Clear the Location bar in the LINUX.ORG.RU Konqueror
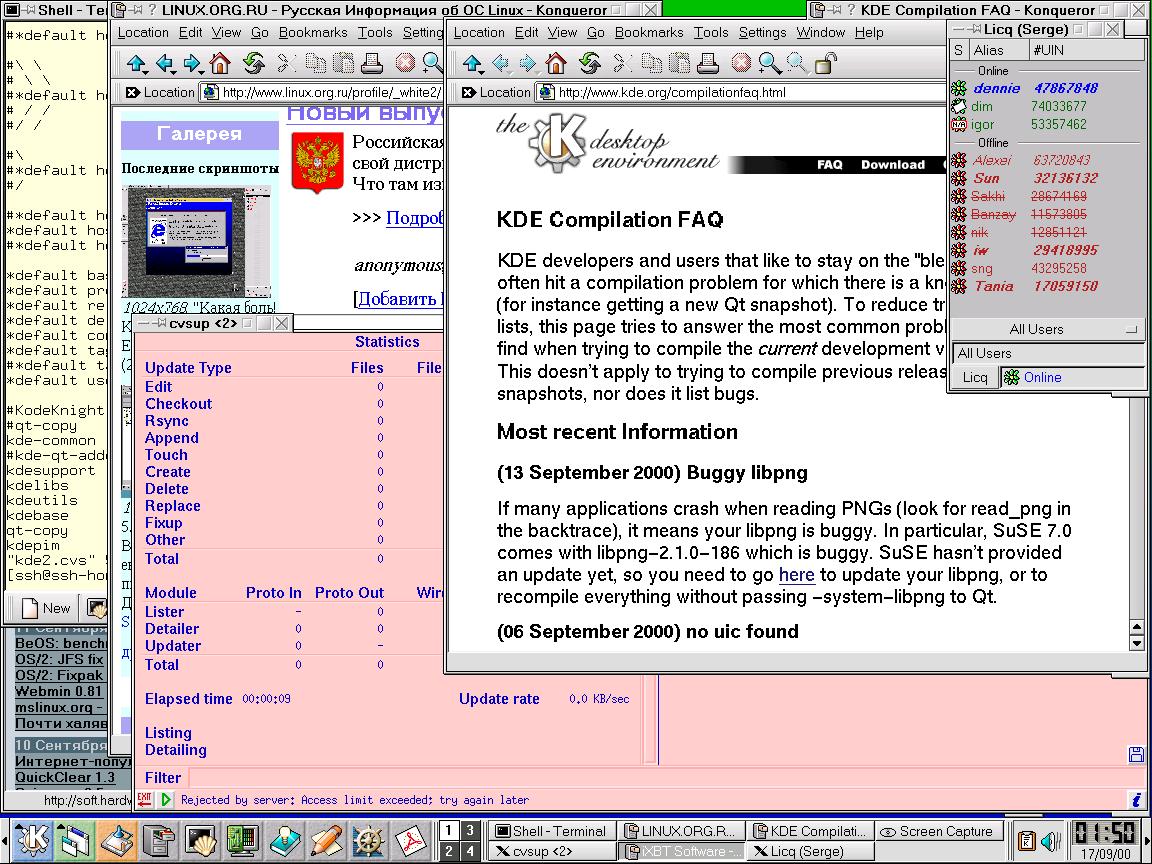This screenshot has width=1152, height=864. (132, 93)
